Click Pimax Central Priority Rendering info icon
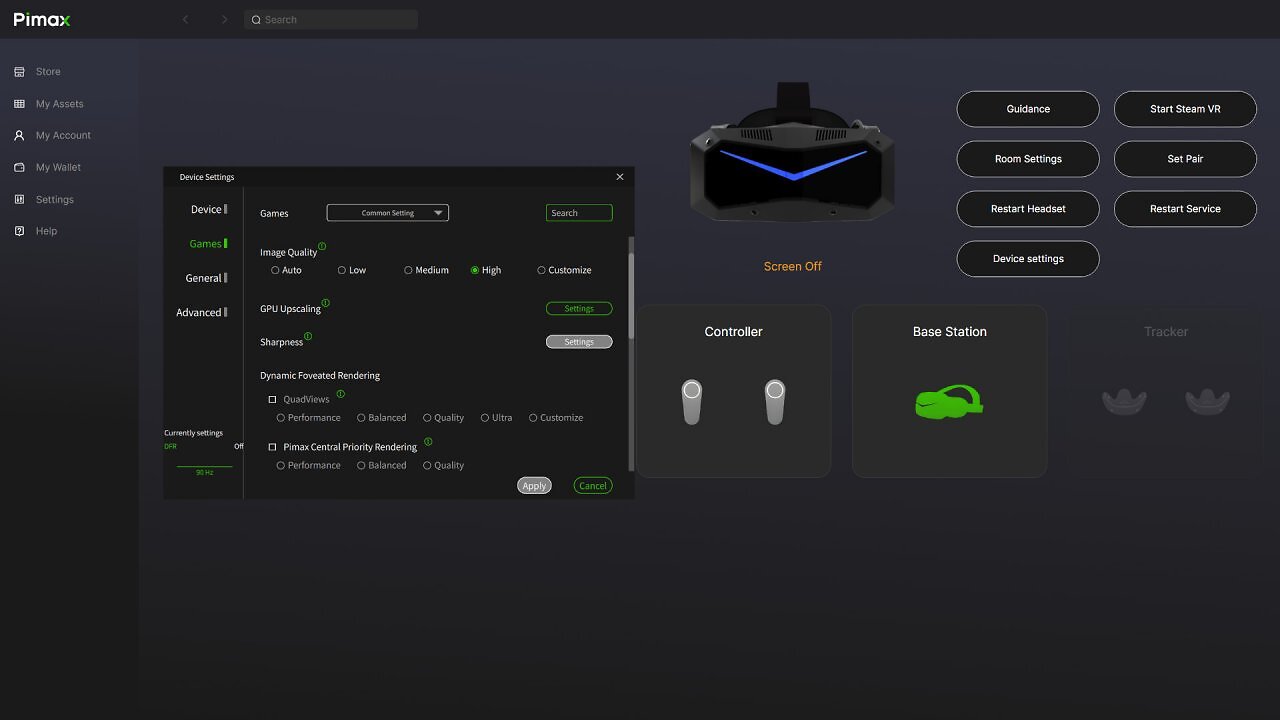 [428, 441]
